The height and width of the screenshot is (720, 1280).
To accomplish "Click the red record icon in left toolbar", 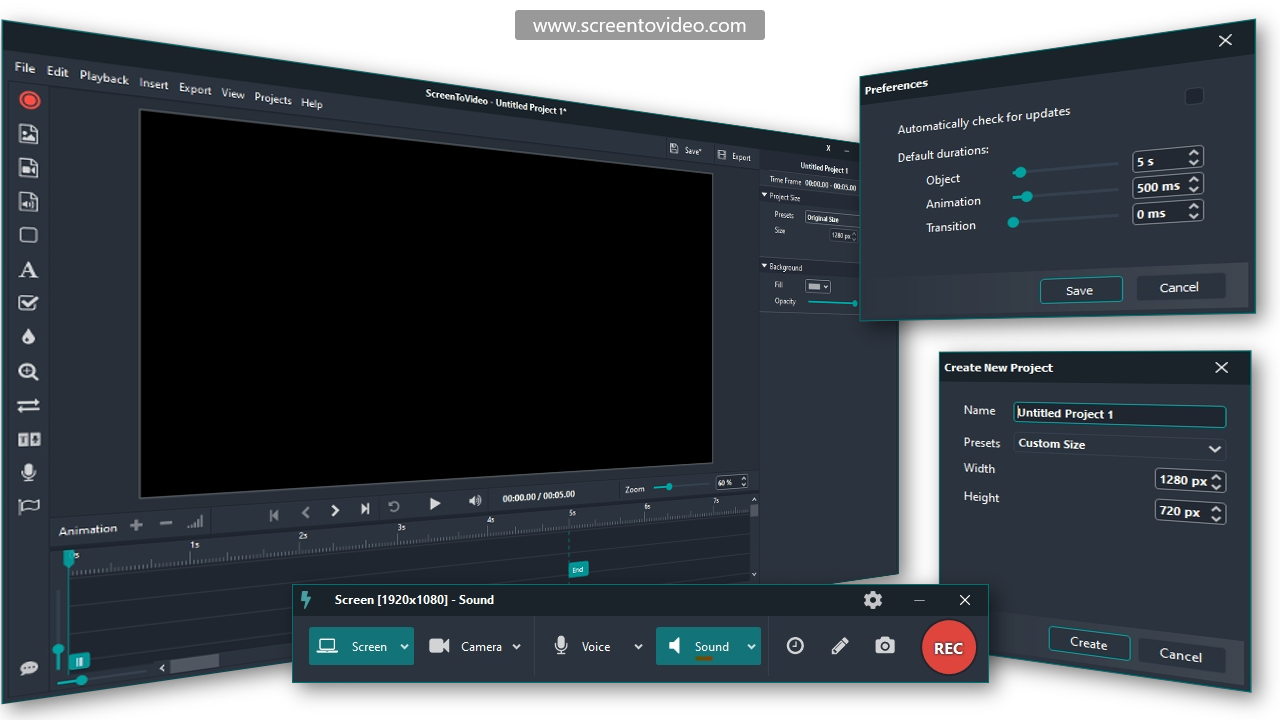I will pos(29,100).
